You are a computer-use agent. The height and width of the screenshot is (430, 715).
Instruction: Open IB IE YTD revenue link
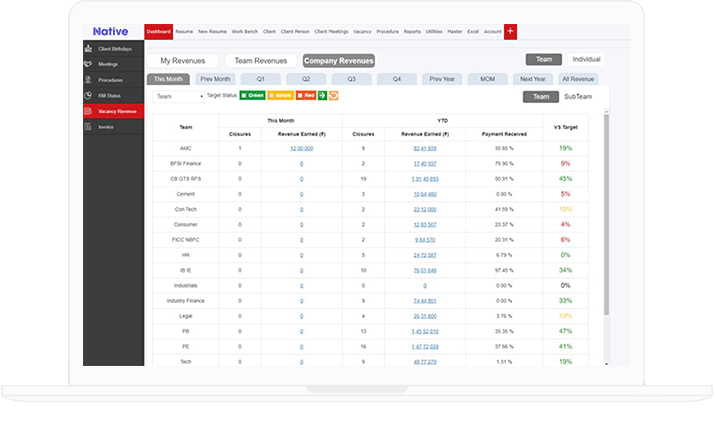(425, 270)
